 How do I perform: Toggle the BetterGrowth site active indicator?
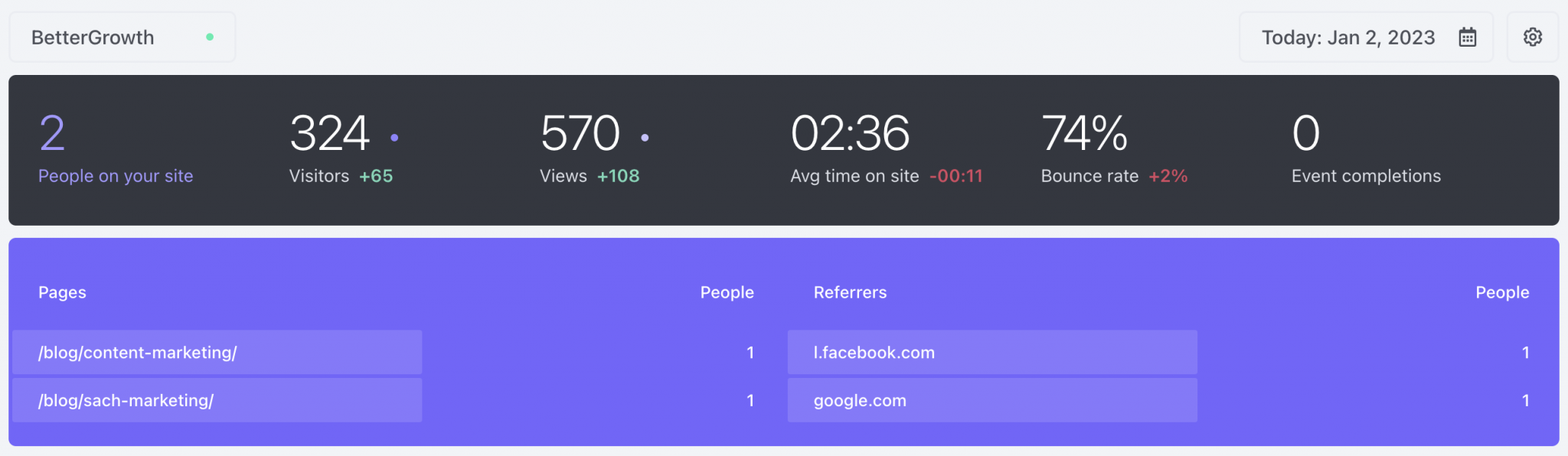point(209,36)
